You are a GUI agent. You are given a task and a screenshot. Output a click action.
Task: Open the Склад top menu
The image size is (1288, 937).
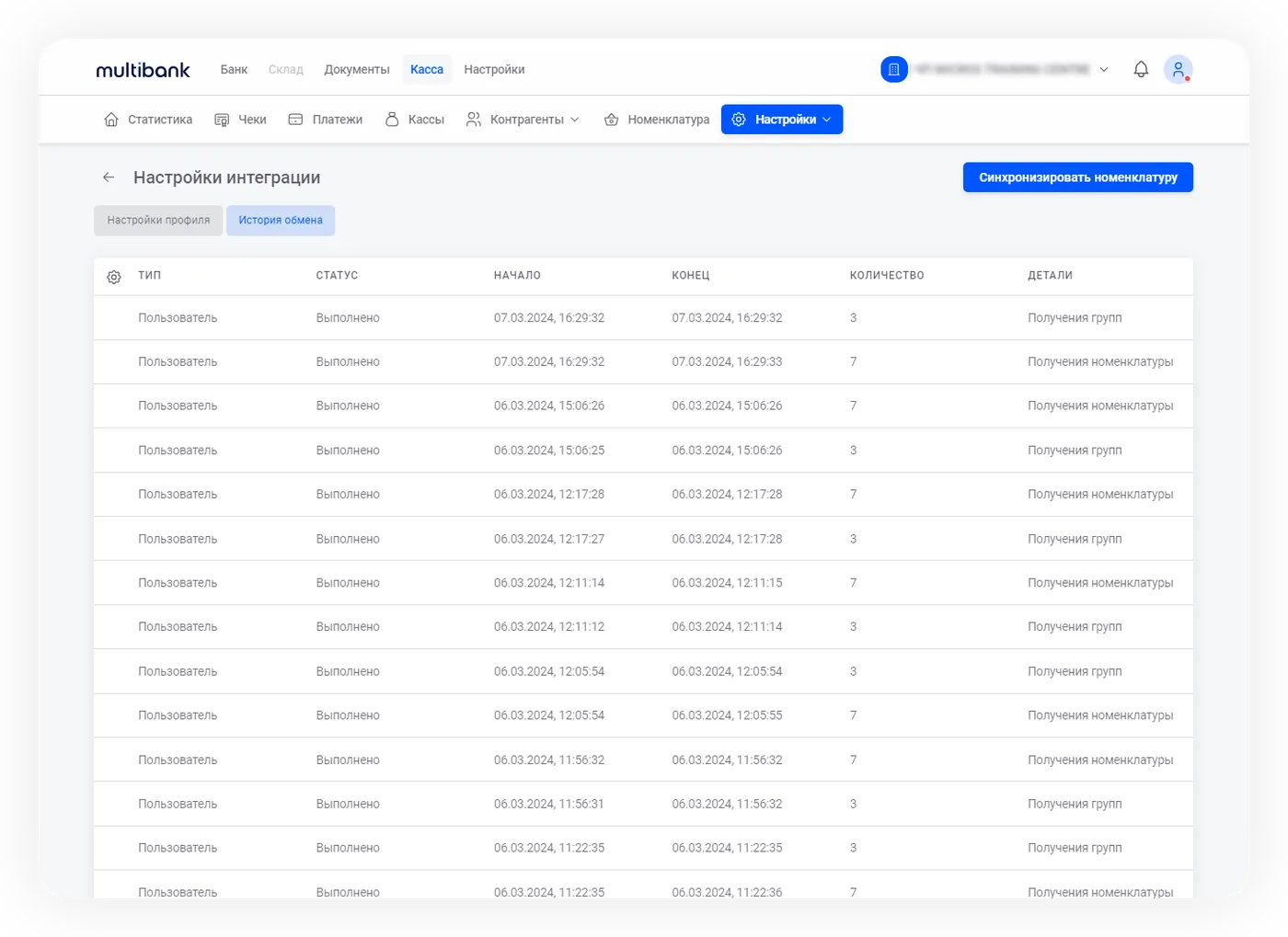(286, 70)
